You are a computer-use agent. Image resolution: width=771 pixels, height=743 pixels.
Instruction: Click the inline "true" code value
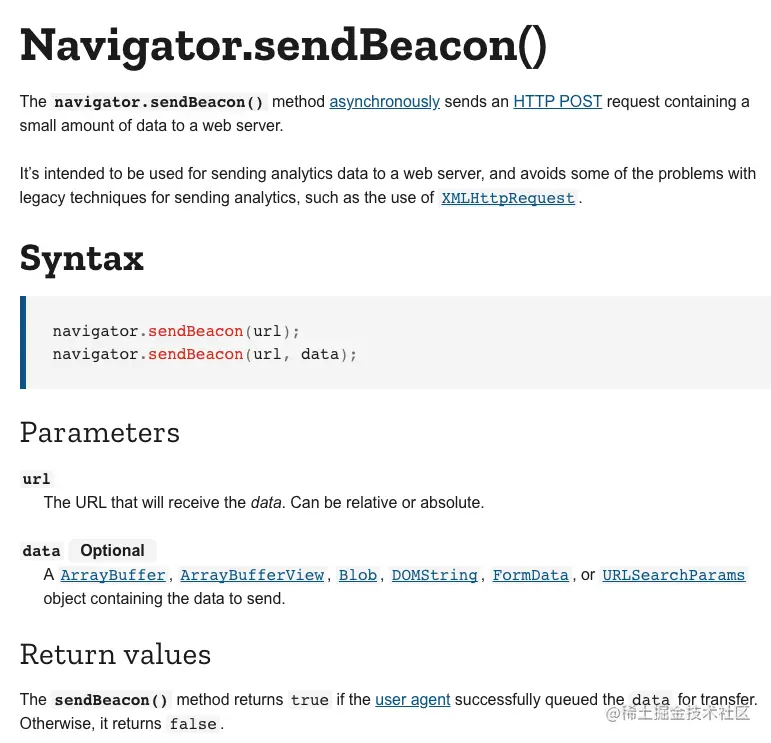310,700
